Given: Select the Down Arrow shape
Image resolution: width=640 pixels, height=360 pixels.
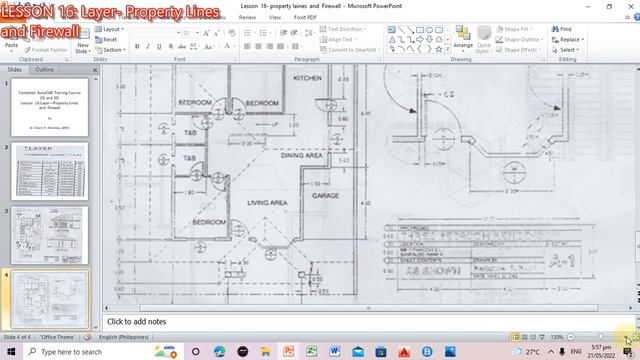Looking at the screenshot, I should (x=429, y=40).
